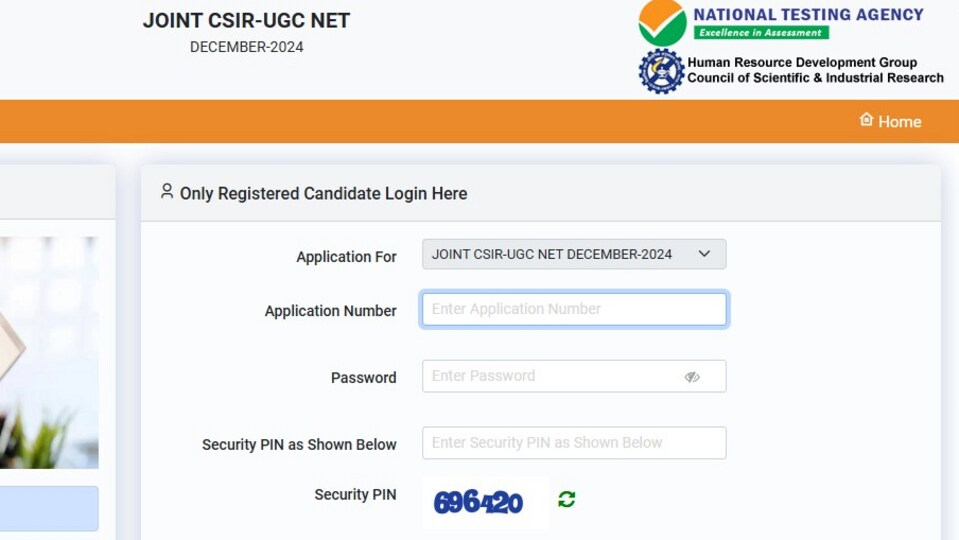This screenshot has height=540, width=959.
Task: Click the Excellence in Assessment green badge
Action: tap(761, 32)
